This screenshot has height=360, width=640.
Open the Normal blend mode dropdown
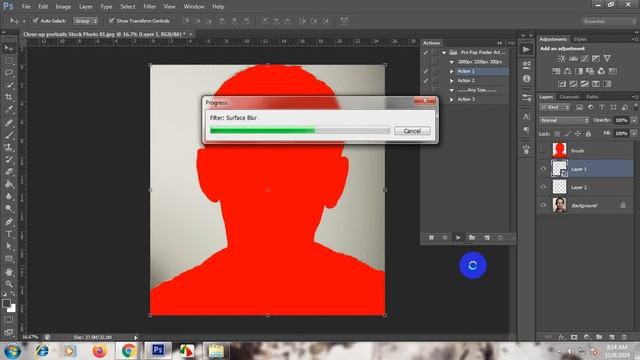point(564,120)
